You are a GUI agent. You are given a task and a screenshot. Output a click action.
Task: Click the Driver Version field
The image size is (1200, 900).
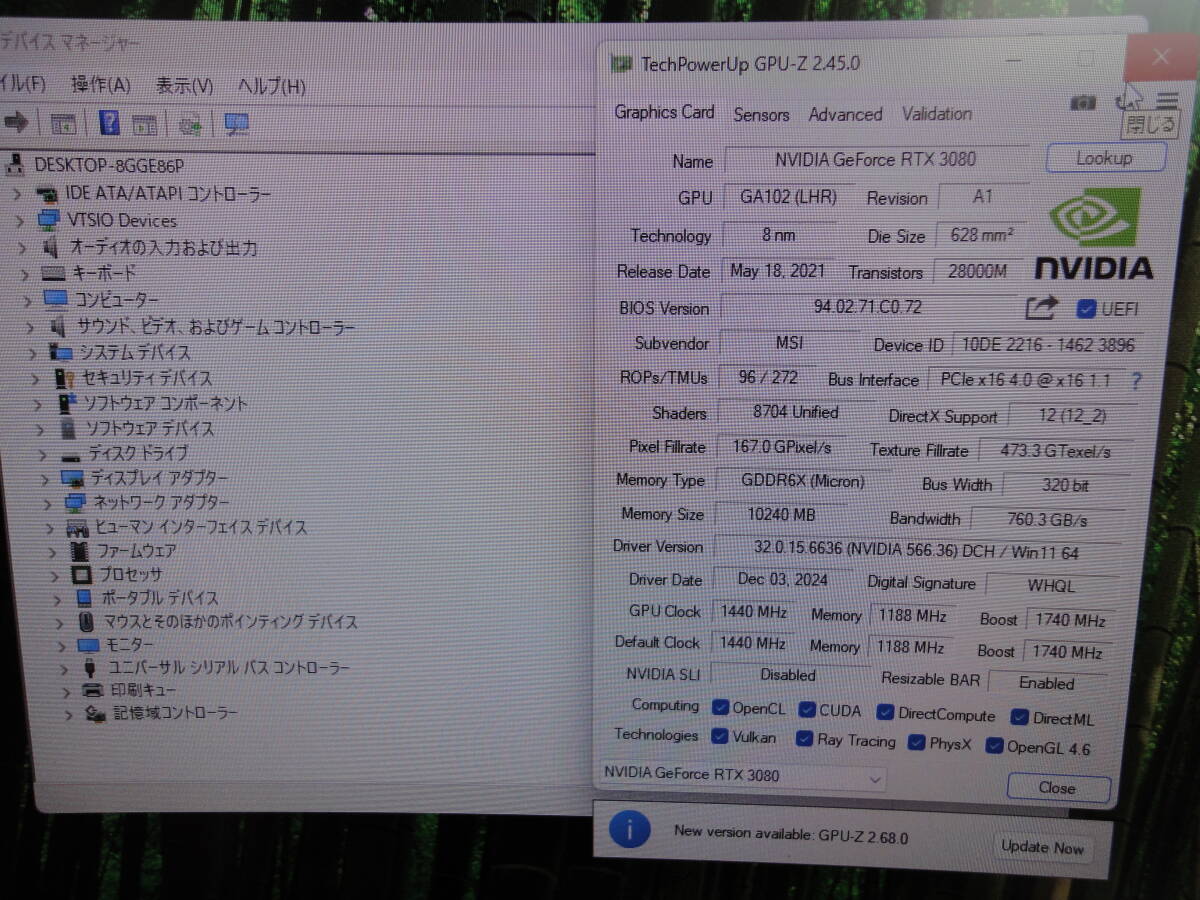(x=915, y=551)
